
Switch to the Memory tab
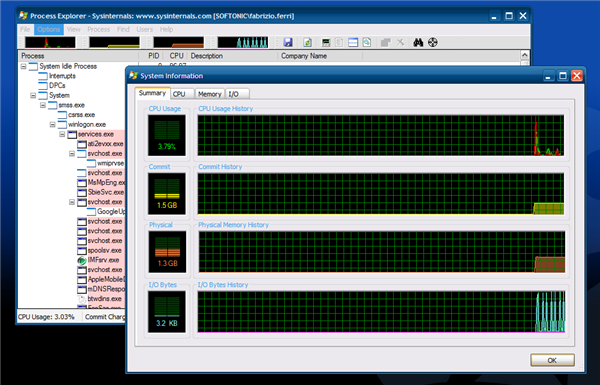pyautogui.click(x=210, y=94)
